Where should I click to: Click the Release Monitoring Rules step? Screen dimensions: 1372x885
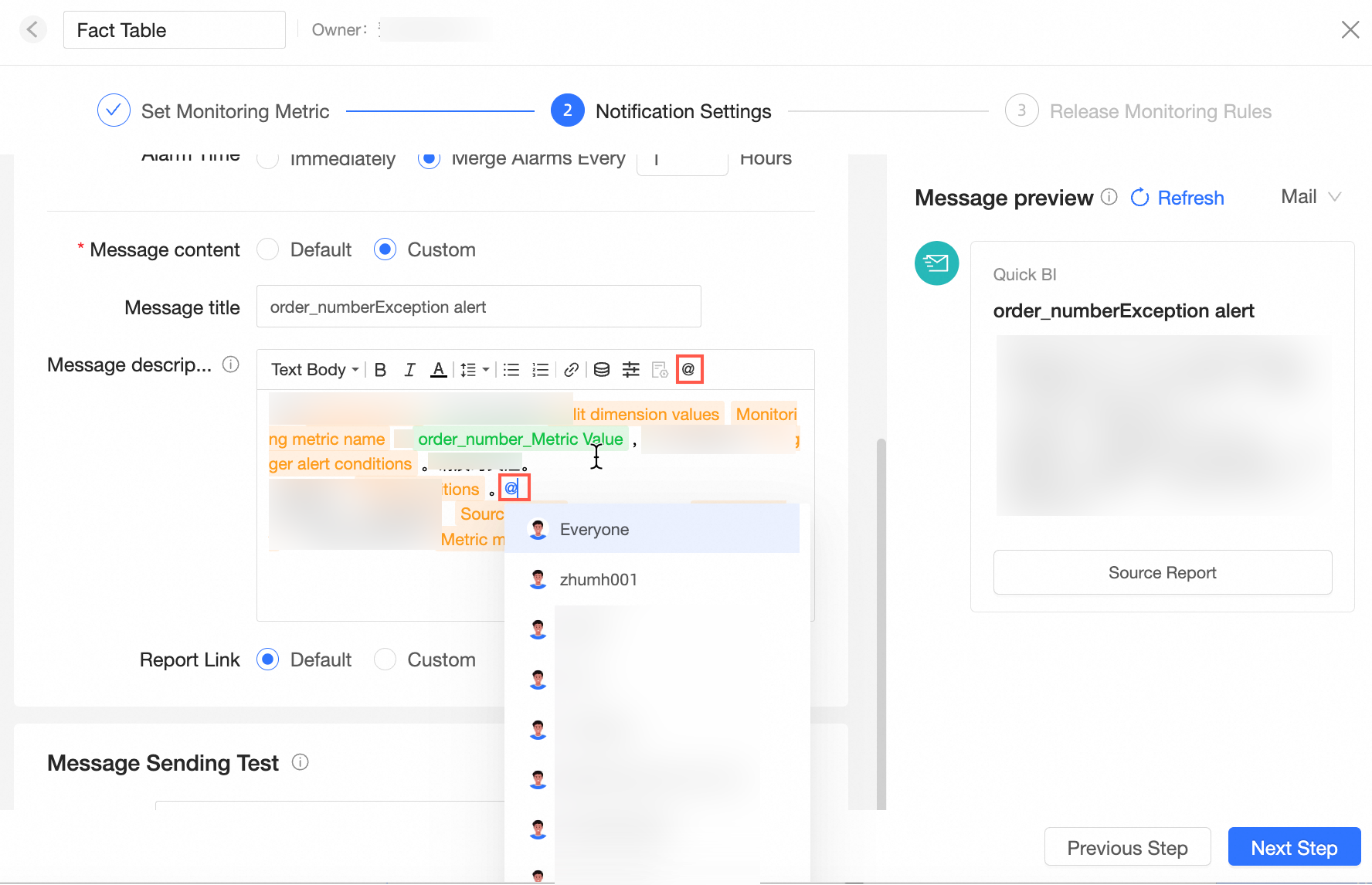coord(1138,111)
